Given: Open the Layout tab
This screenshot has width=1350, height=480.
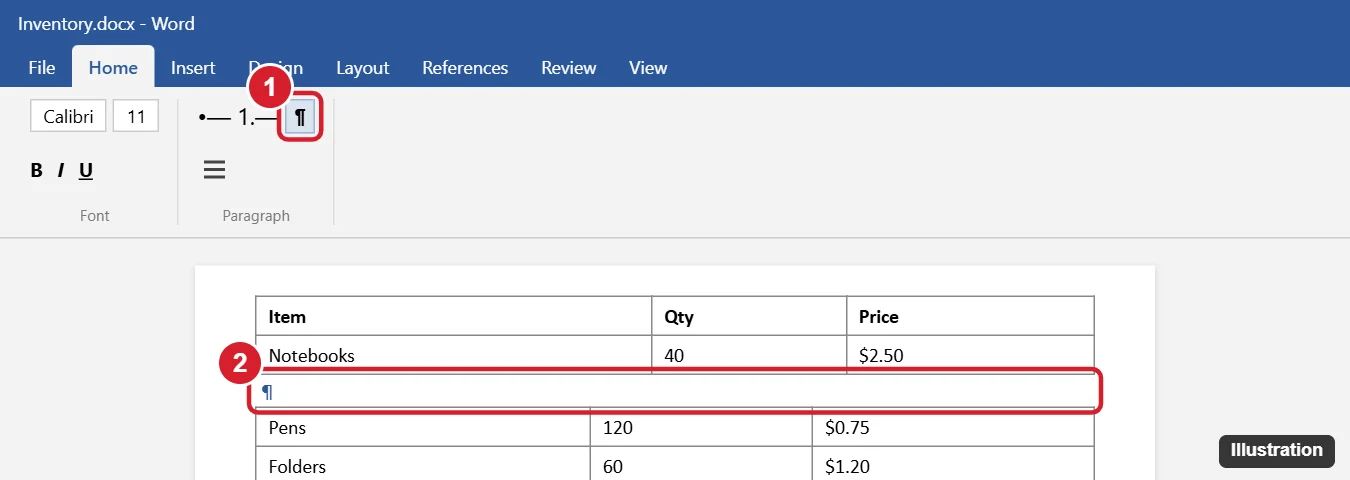Looking at the screenshot, I should (x=363, y=68).
